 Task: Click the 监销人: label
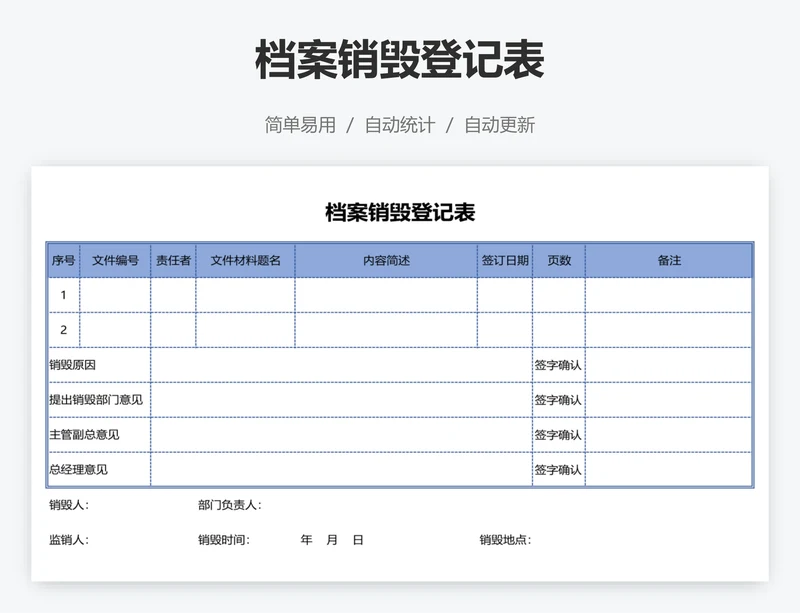tap(69, 540)
